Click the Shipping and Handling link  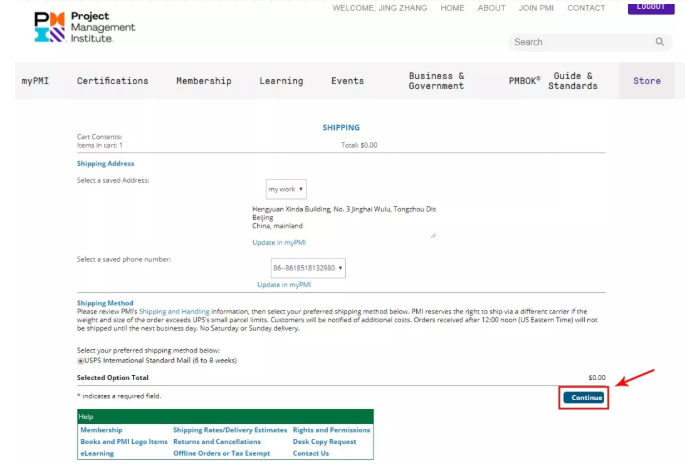click(x=174, y=311)
